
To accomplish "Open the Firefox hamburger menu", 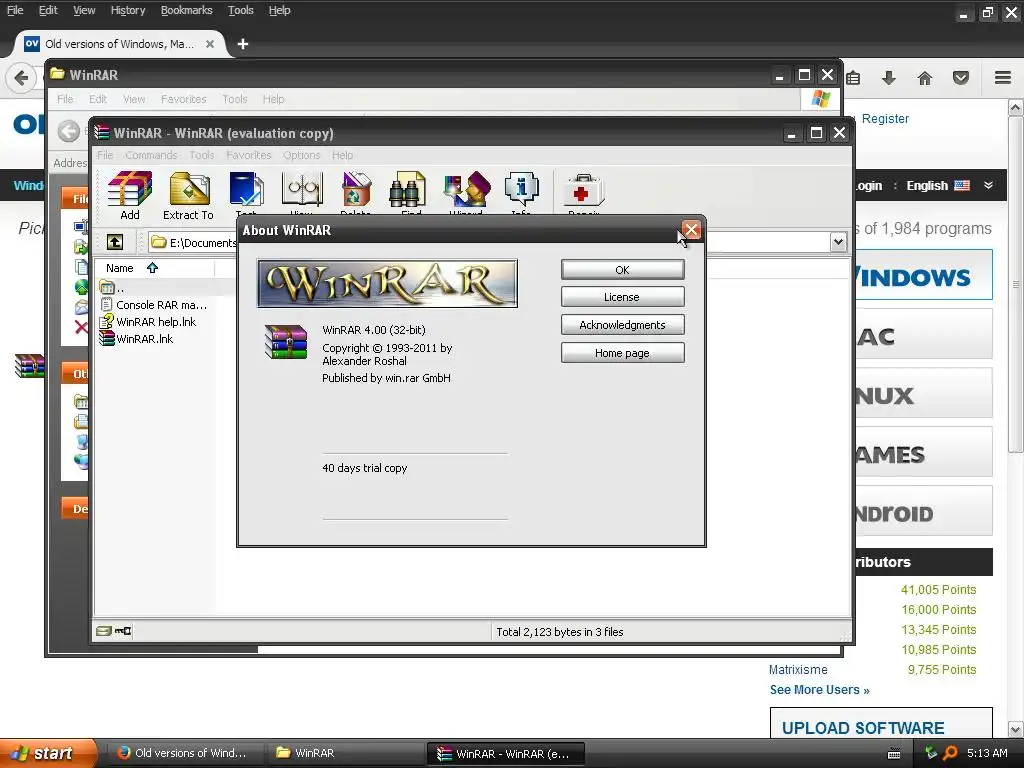I will pyautogui.click(x=1003, y=78).
